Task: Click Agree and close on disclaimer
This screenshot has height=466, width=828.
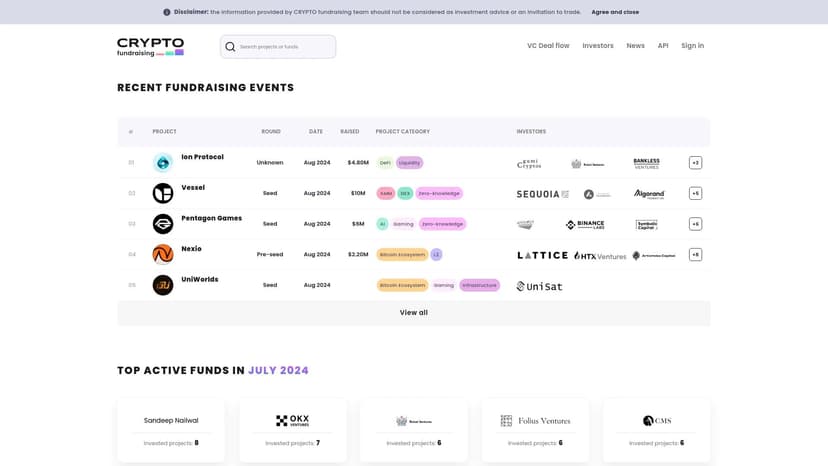Action: pyautogui.click(x=615, y=12)
